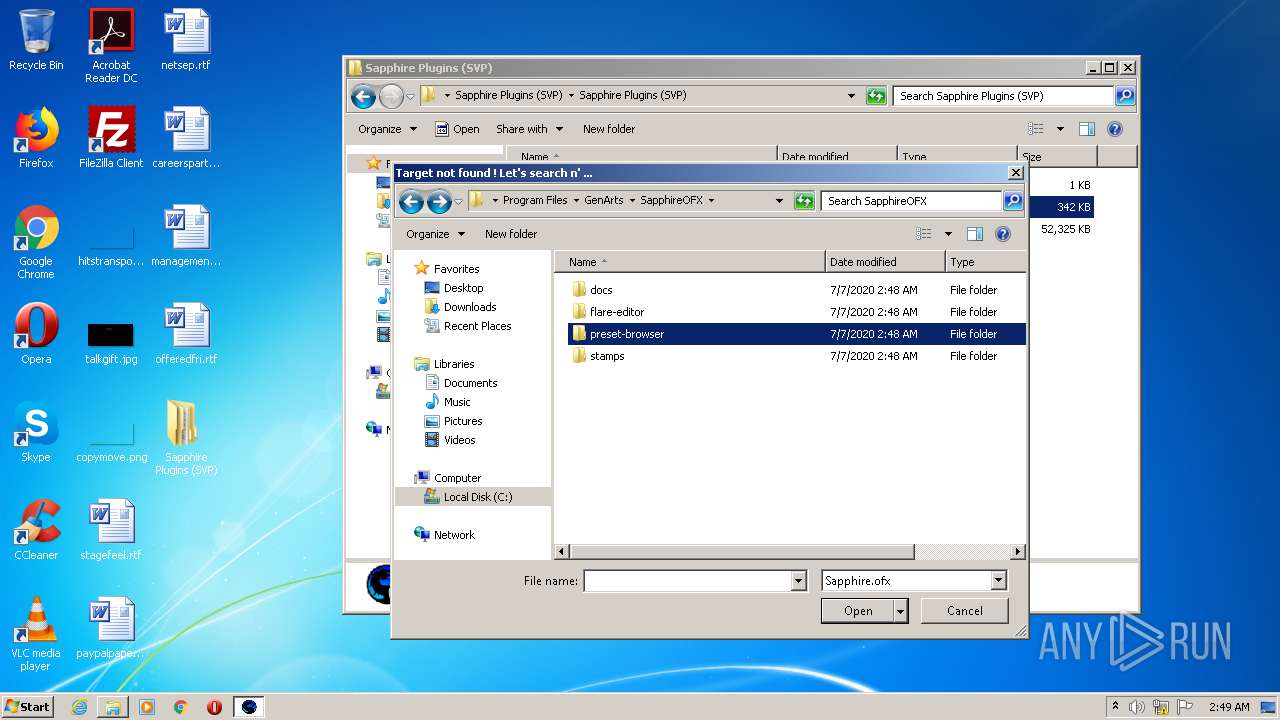Click the Open button's split arrow
Screen dimensions: 1280x720
pos(901,611)
